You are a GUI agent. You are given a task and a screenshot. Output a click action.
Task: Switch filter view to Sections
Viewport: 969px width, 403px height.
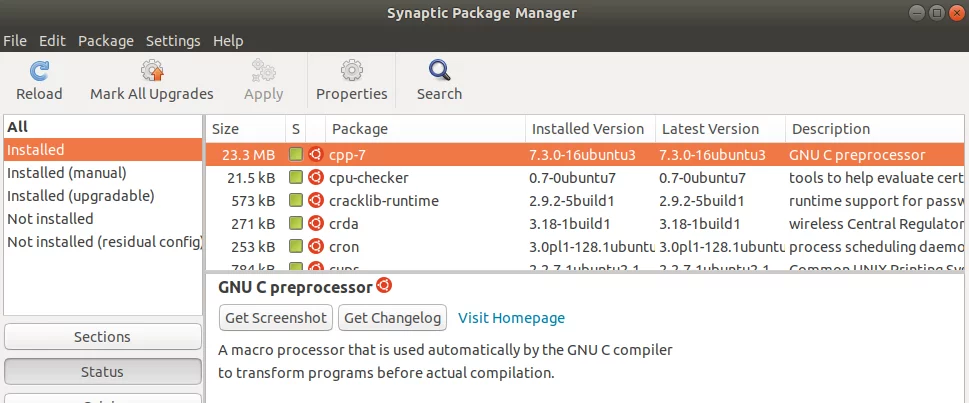[x=103, y=337]
